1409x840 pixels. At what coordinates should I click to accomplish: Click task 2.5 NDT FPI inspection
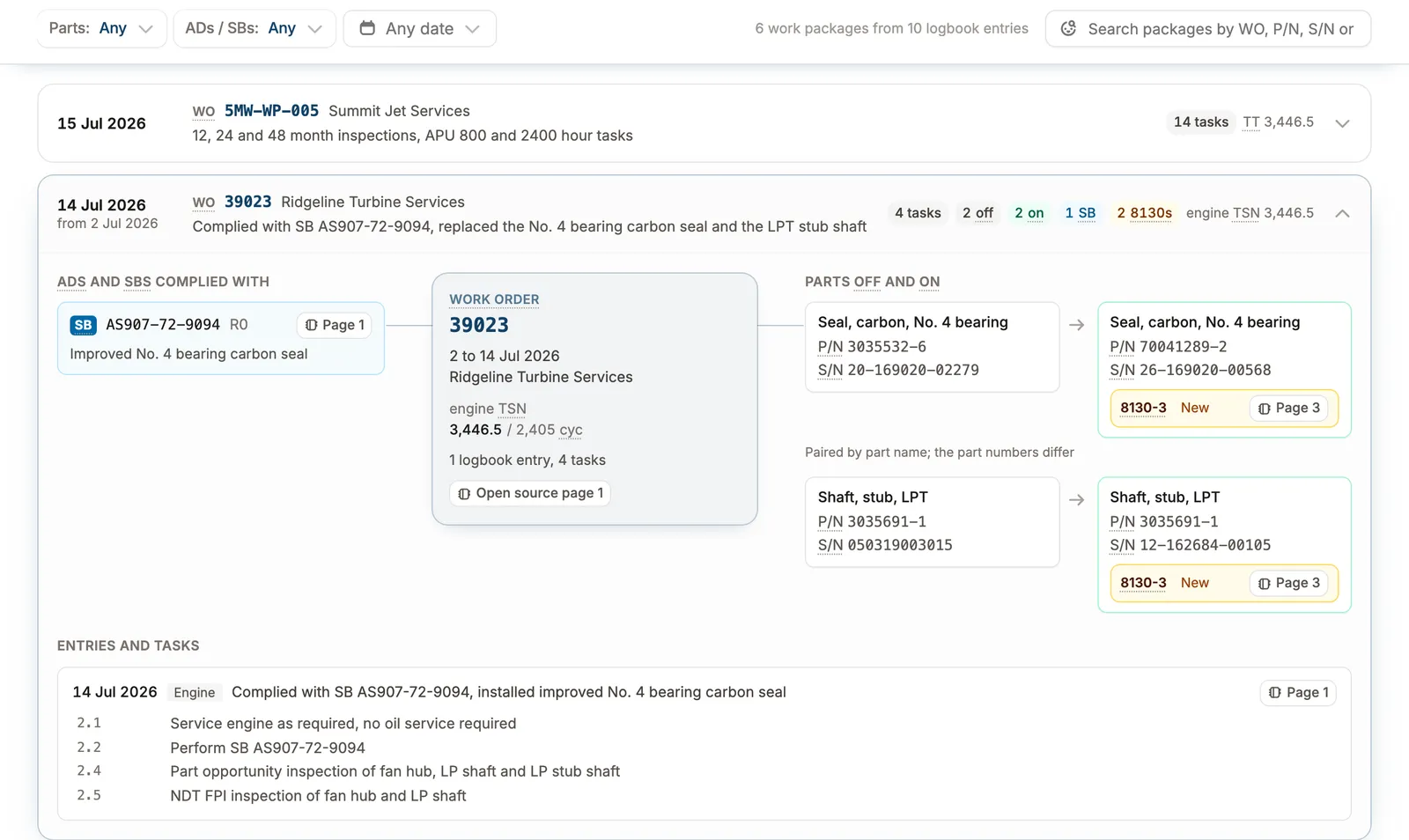click(318, 796)
